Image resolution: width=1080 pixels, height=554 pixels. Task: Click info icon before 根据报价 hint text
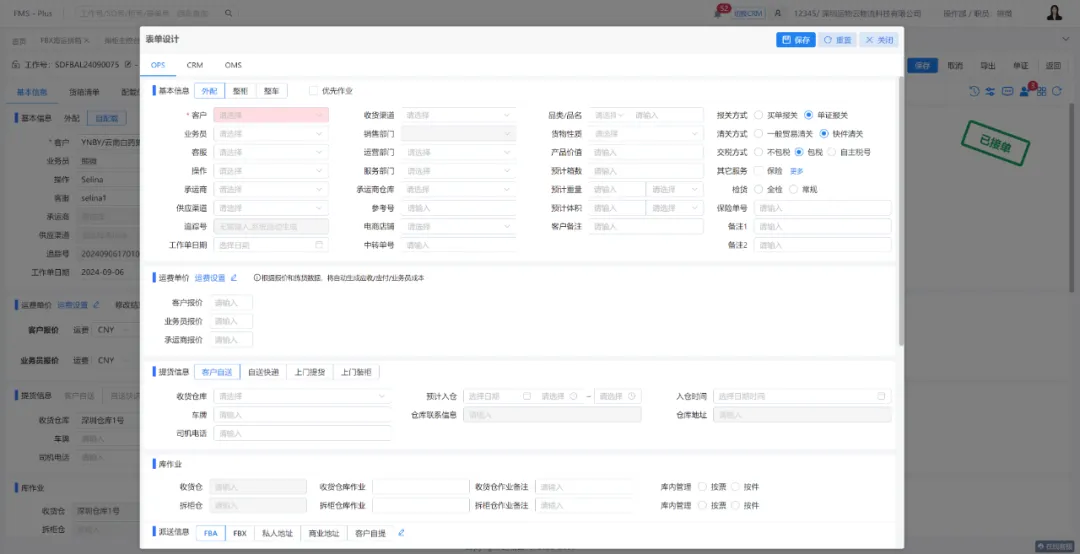[x=257, y=278]
